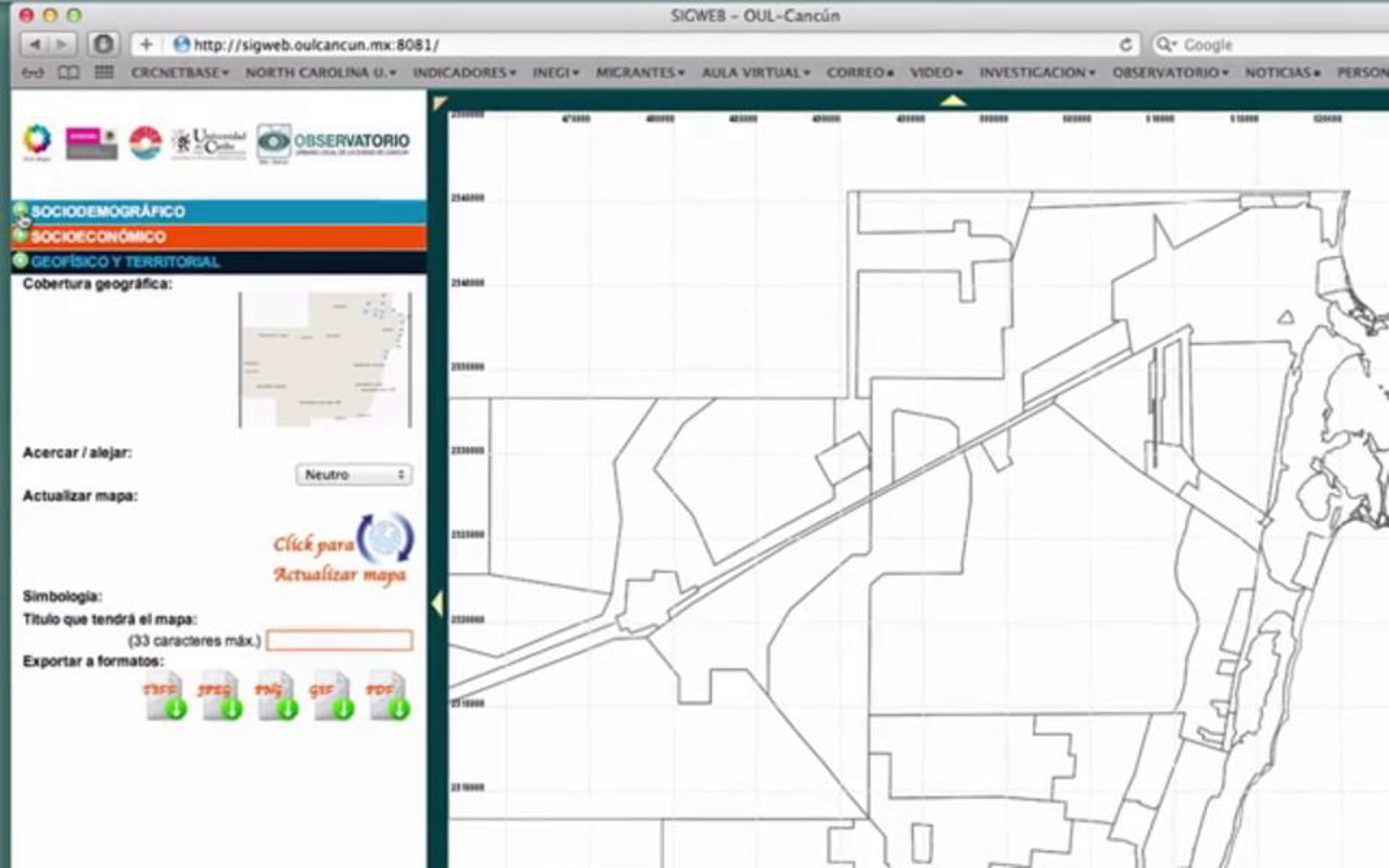Open the CORREO bookmark

click(x=860, y=73)
